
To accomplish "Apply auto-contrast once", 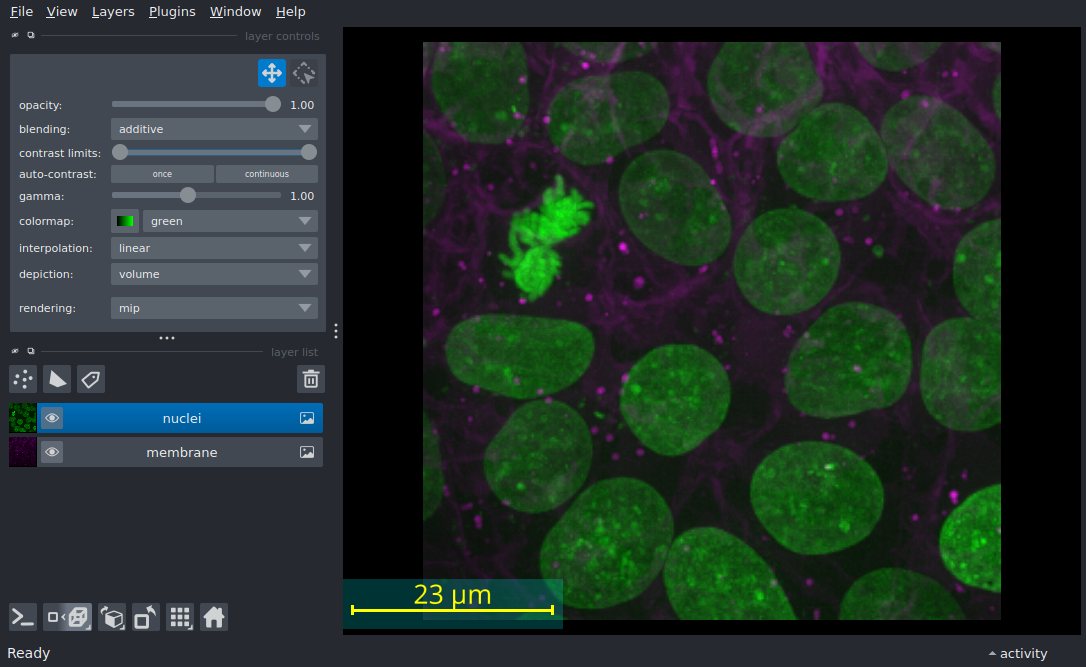I will point(162,174).
